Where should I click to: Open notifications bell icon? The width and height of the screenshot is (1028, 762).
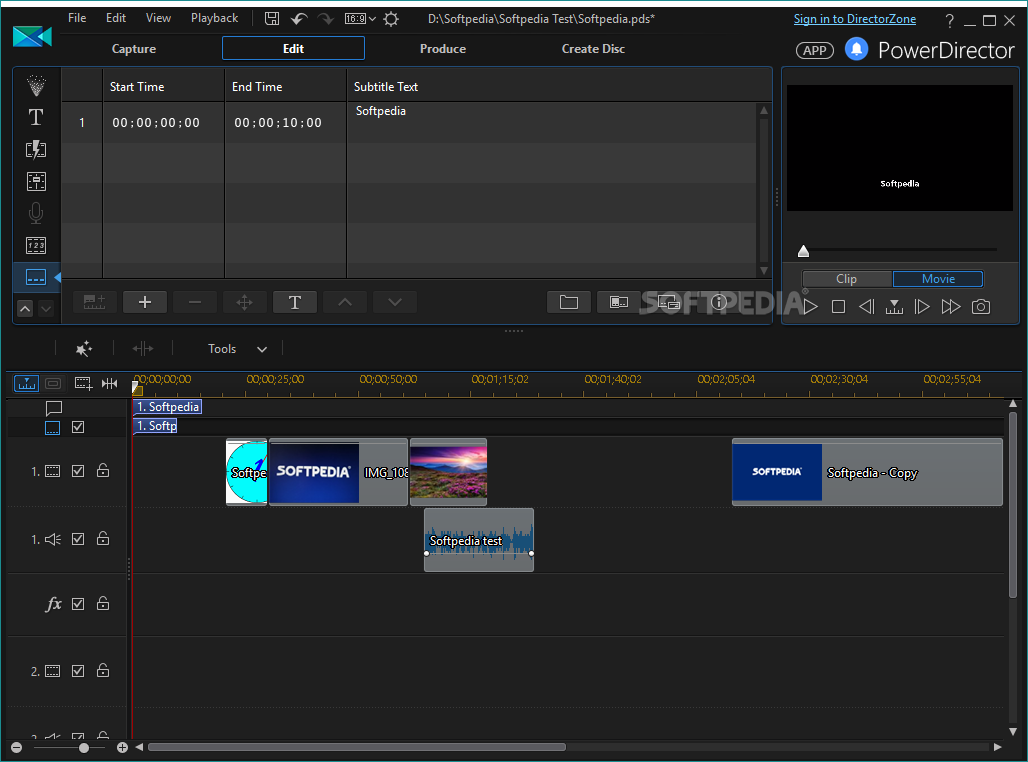[856, 49]
